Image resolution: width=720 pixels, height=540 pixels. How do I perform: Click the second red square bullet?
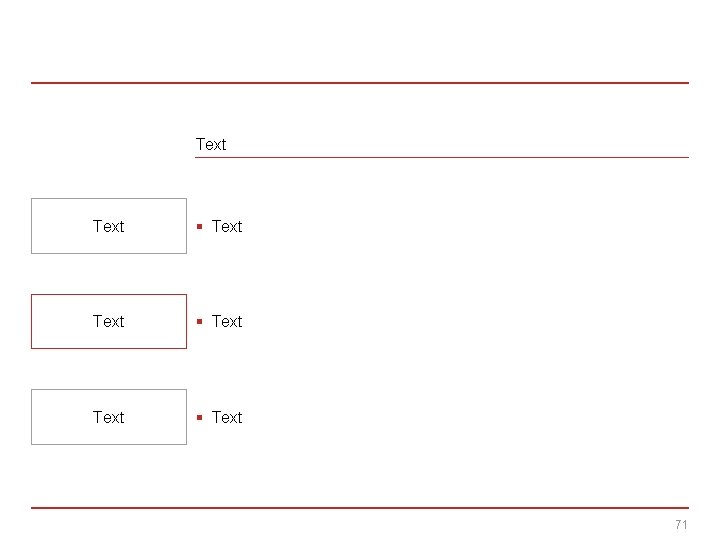(x=199, y=321)
